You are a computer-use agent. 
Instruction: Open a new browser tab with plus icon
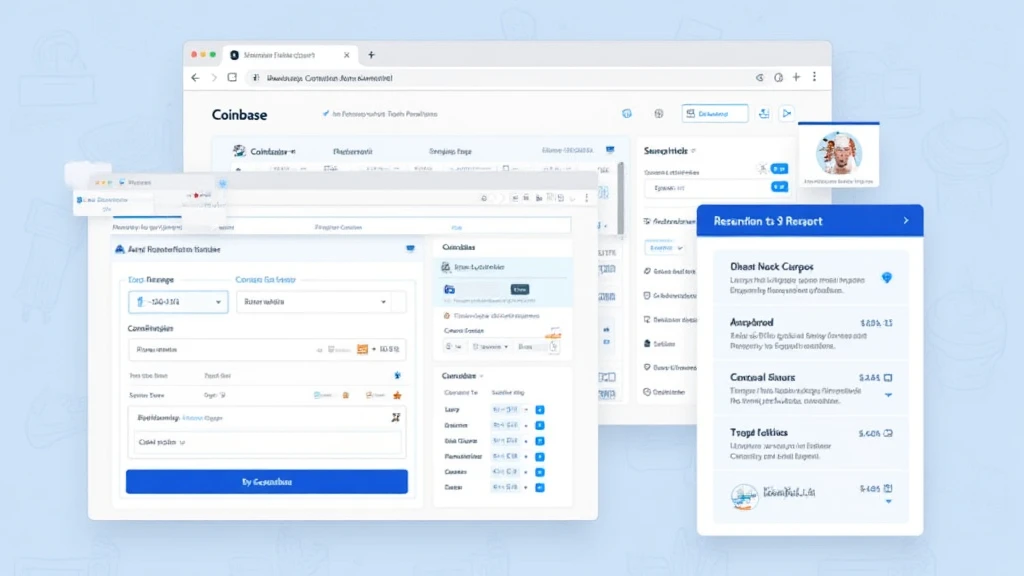click(371, 55)
